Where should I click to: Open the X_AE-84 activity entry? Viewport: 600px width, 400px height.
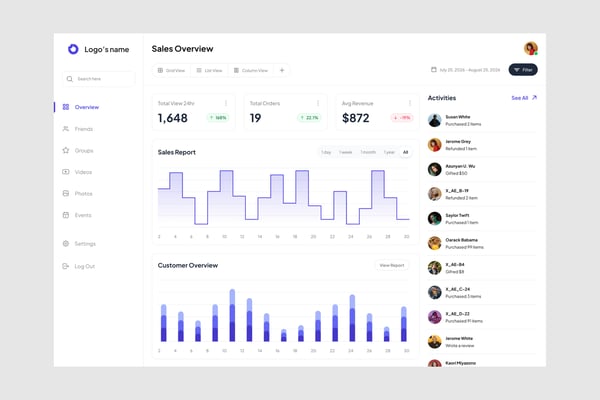click(482, 268)
